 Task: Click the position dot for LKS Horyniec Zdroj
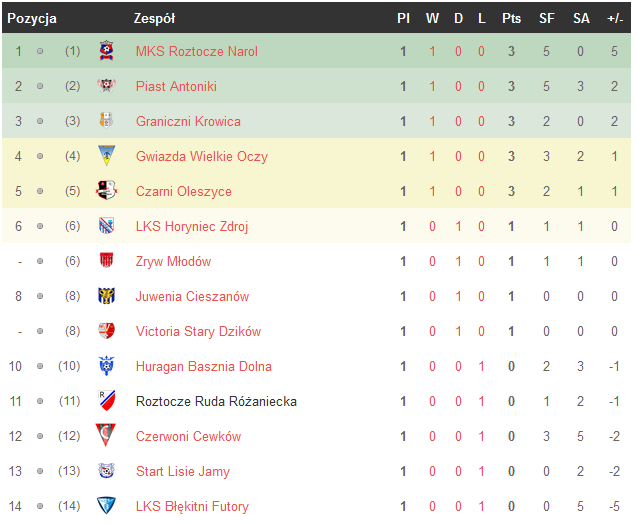(40, 227)
